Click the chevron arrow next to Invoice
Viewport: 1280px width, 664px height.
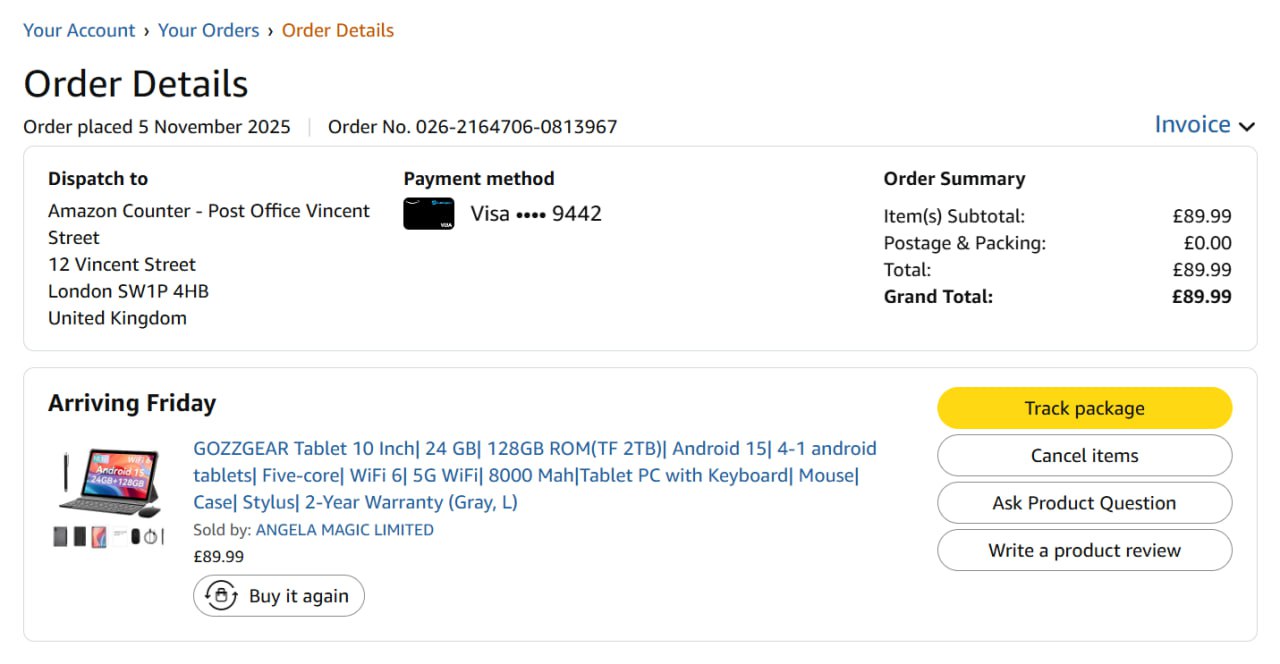[x=1246, y=126]
